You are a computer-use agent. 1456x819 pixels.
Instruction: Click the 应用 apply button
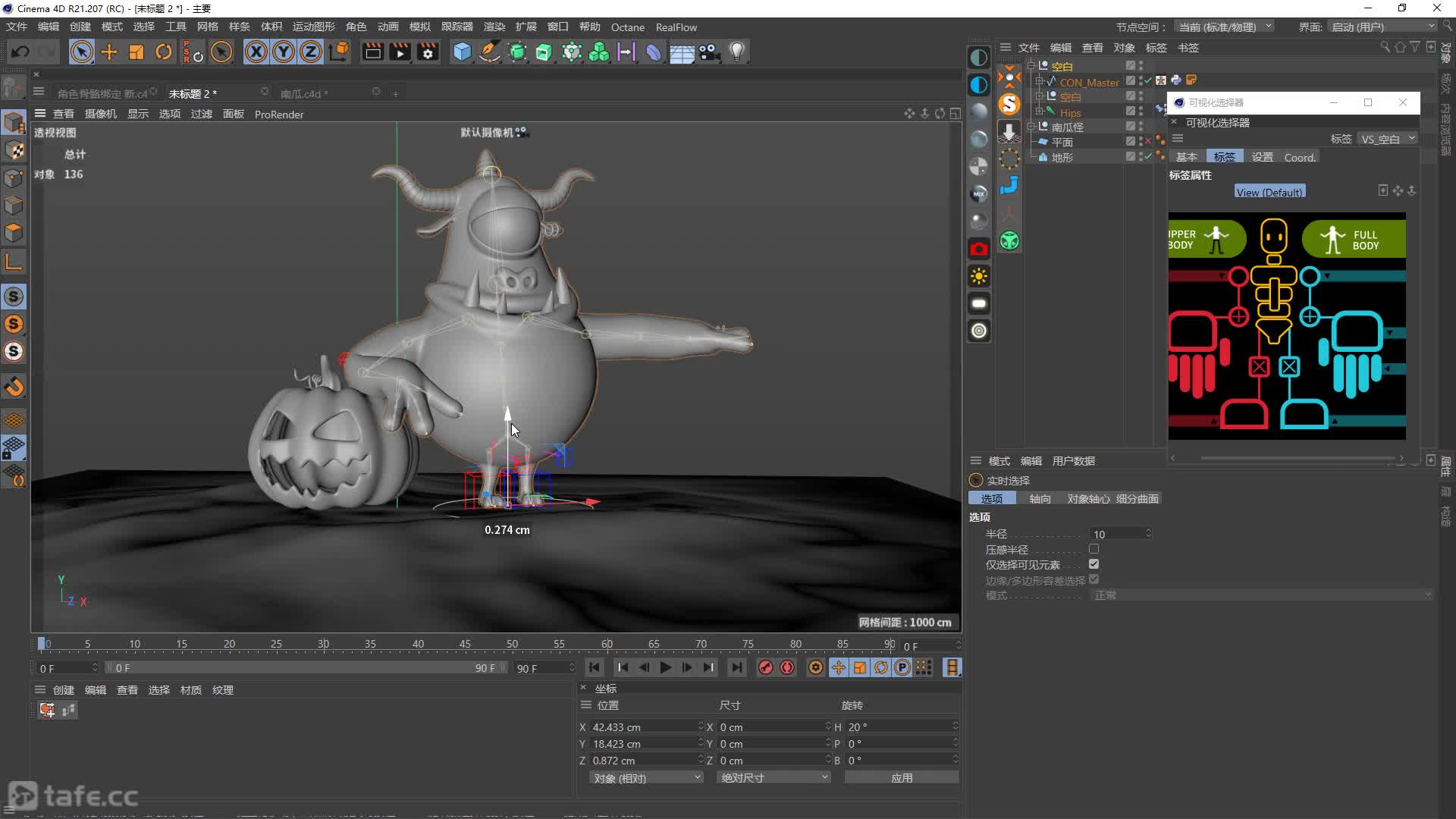tap(902, 777)
